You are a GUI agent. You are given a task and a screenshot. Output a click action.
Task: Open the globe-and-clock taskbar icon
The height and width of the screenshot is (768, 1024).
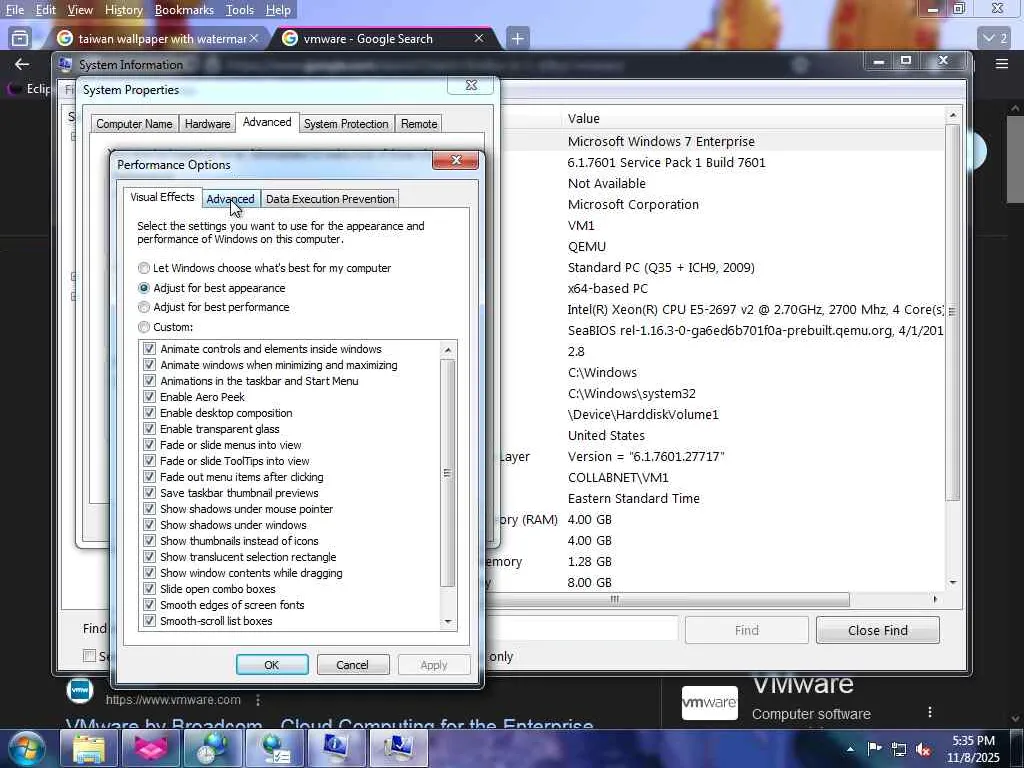(213, 748)
